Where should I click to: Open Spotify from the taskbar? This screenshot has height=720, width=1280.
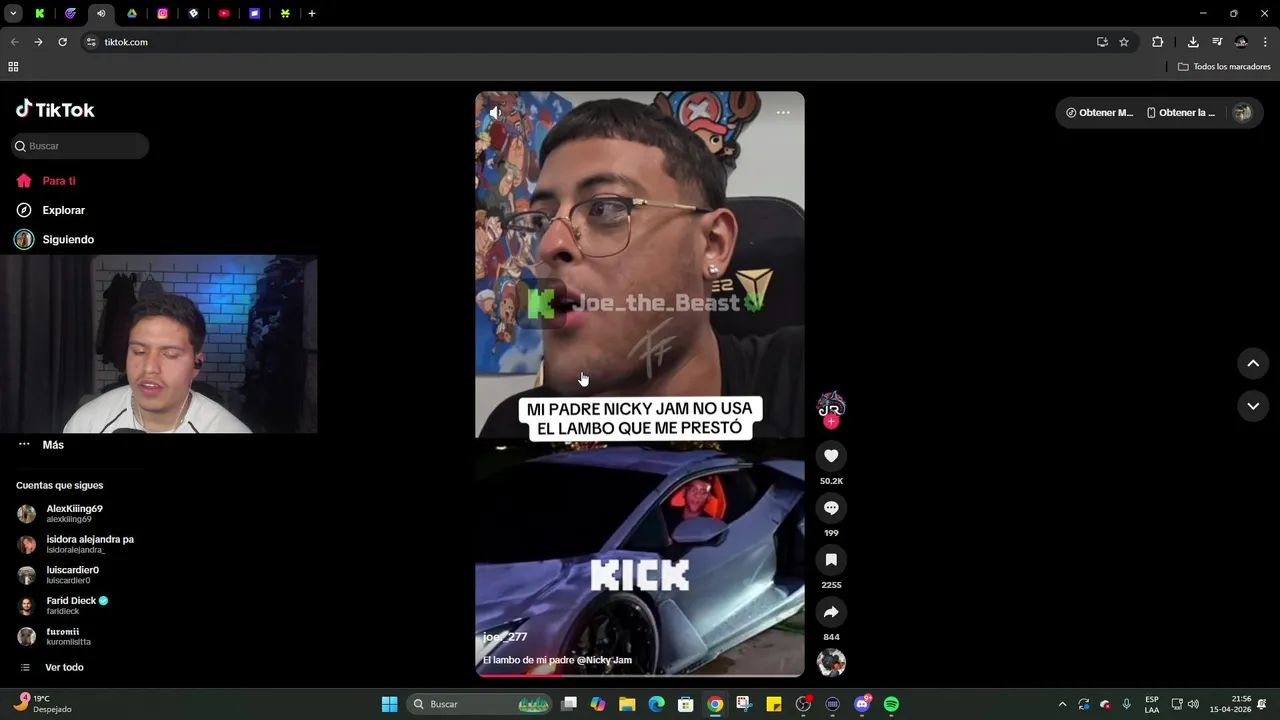[891, 704]
